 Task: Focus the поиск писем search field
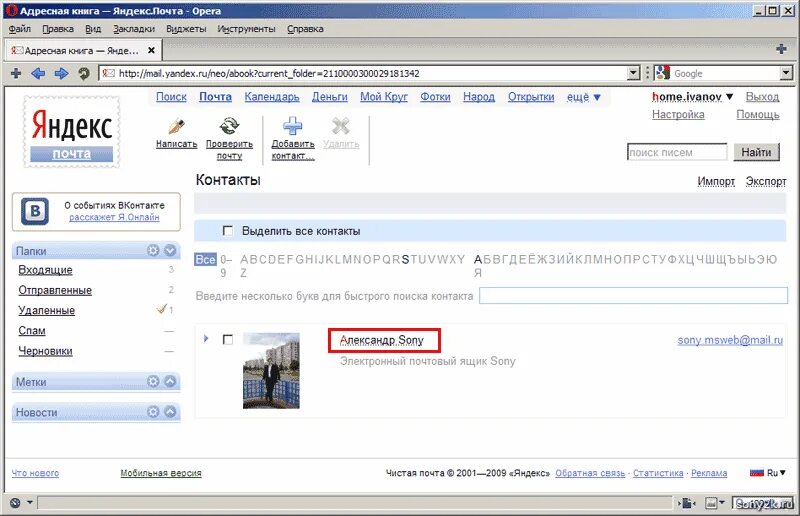(677, 152)
